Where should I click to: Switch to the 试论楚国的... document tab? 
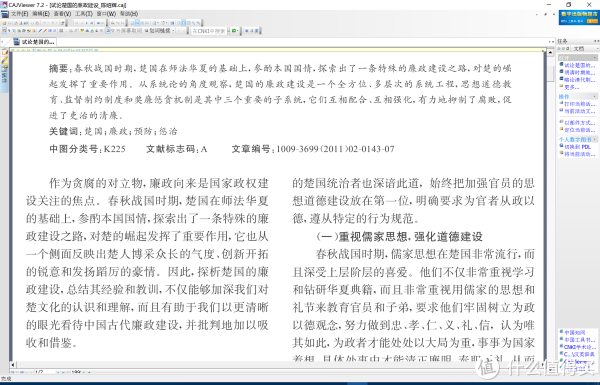point(34,42)
